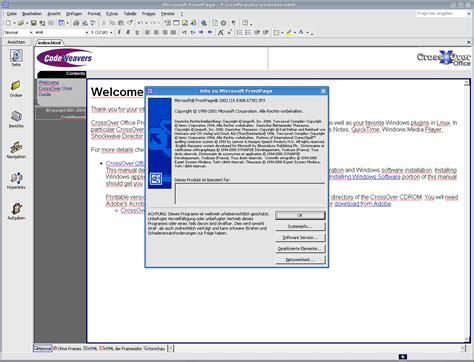Screen dimensions: 474x362
Task: Click the Paste clipboard icon
Action: coord(121,23)
